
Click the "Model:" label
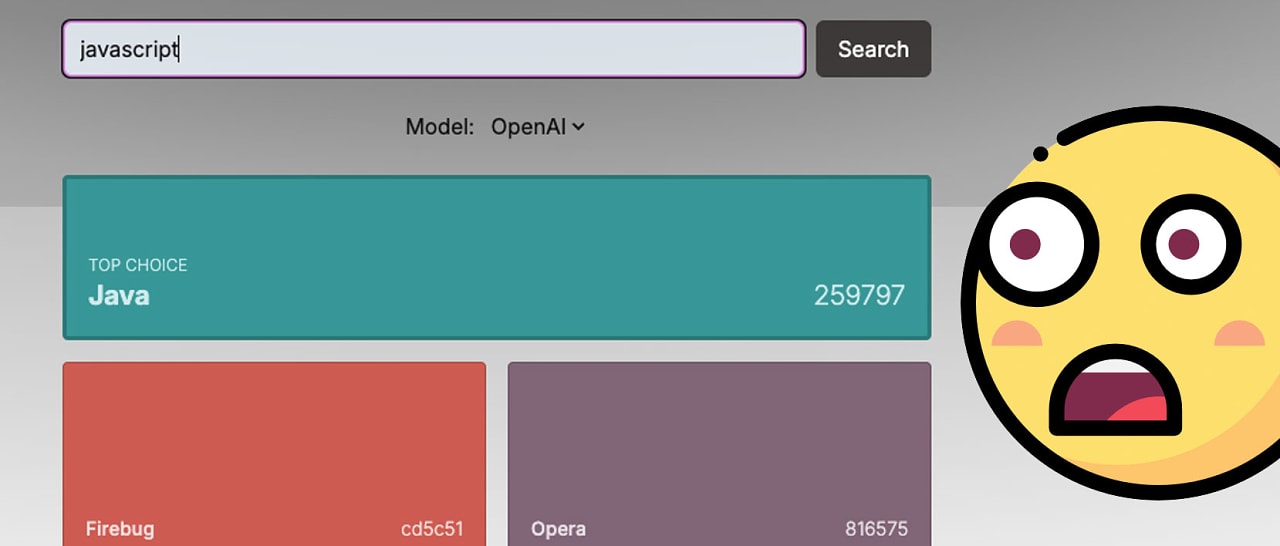point(440,127)
